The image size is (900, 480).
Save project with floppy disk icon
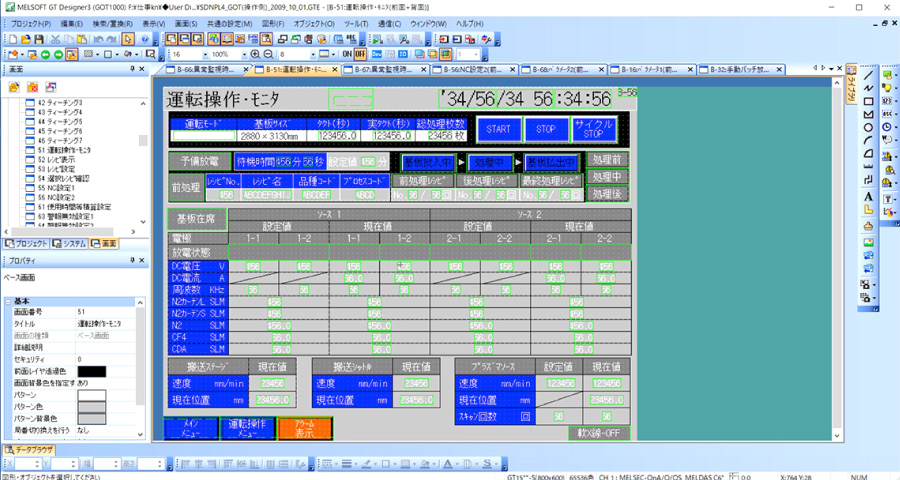[38, 39]
